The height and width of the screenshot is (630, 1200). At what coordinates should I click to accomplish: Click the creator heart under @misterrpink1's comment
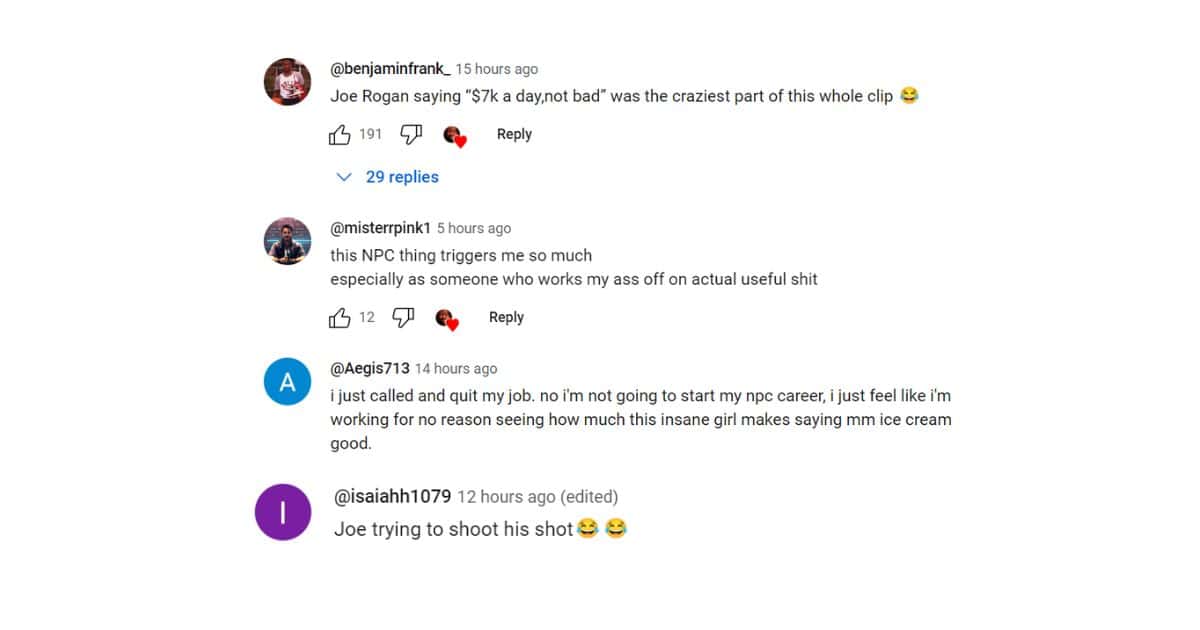pos(447,319)
